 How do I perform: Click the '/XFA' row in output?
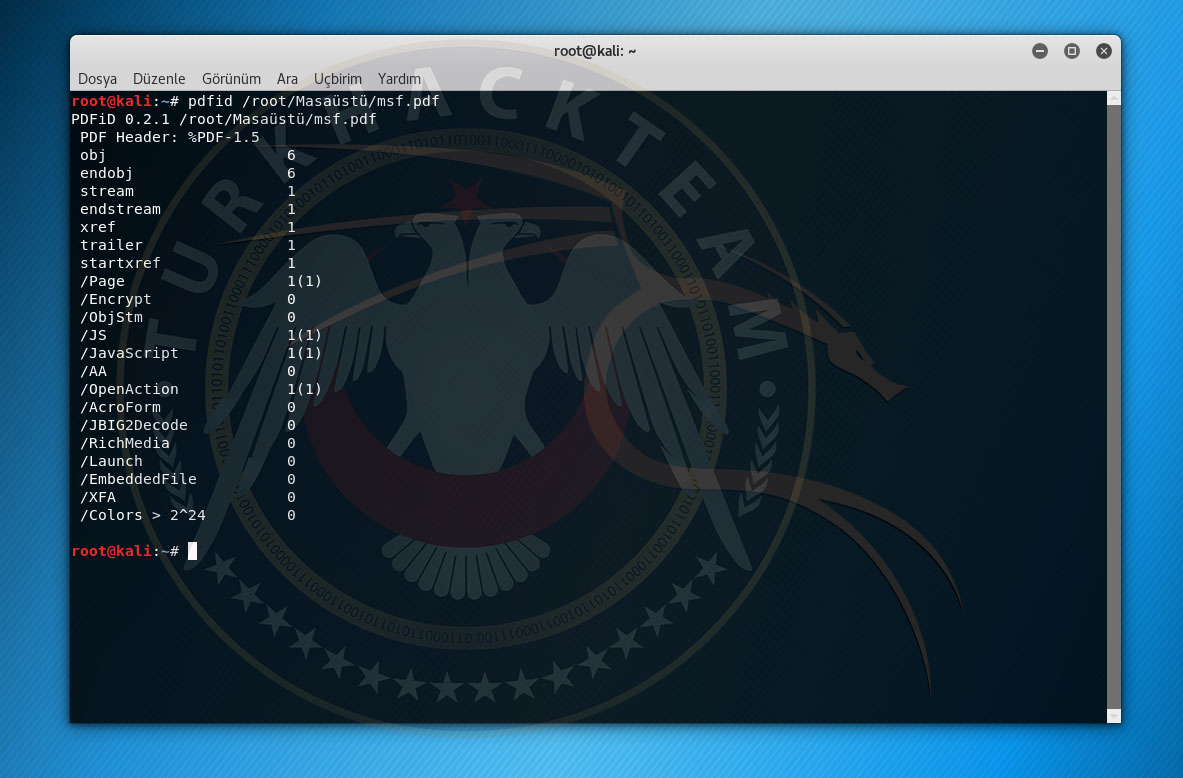pos(187,497)
